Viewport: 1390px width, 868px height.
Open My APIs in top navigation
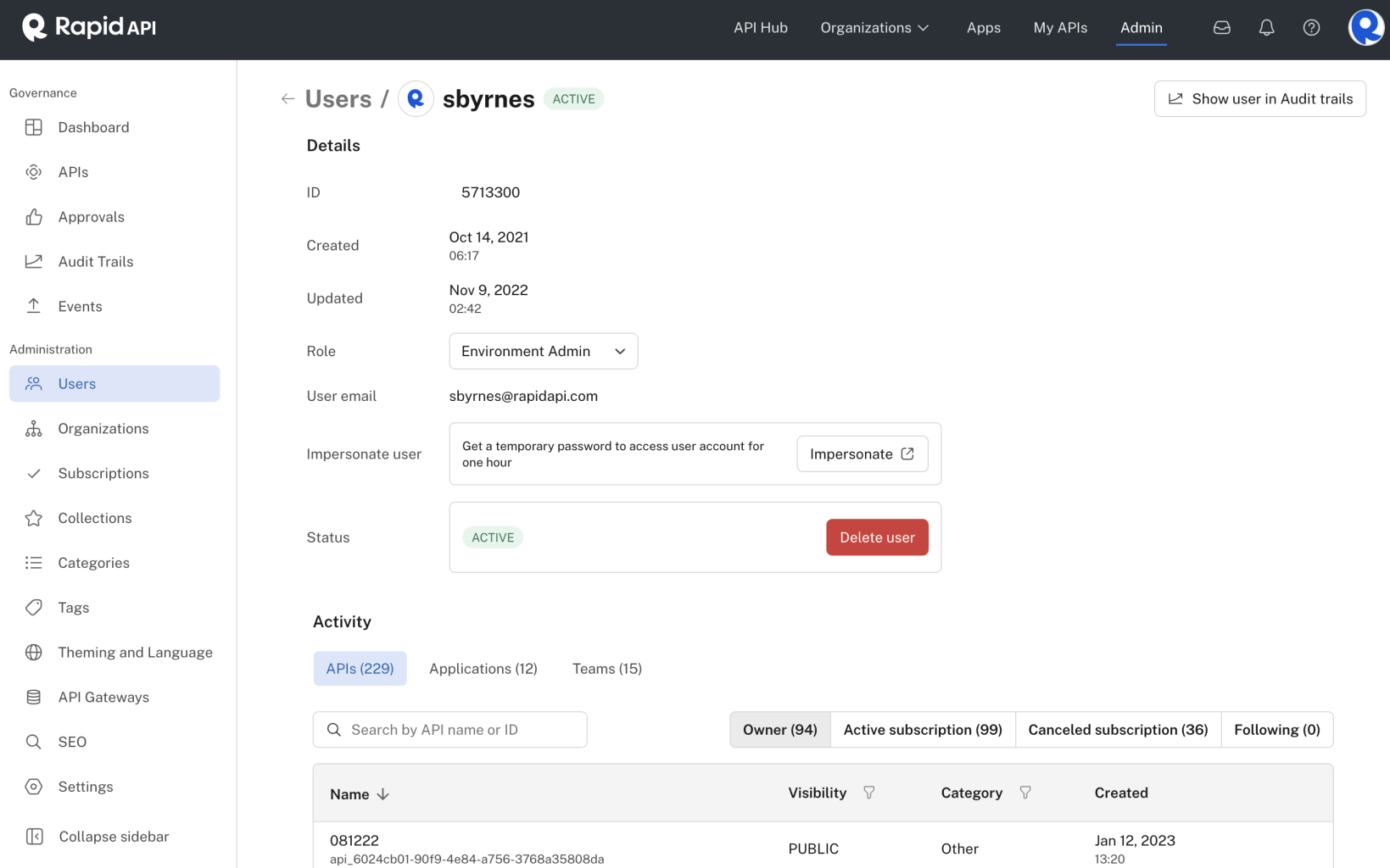(1060, 28)
